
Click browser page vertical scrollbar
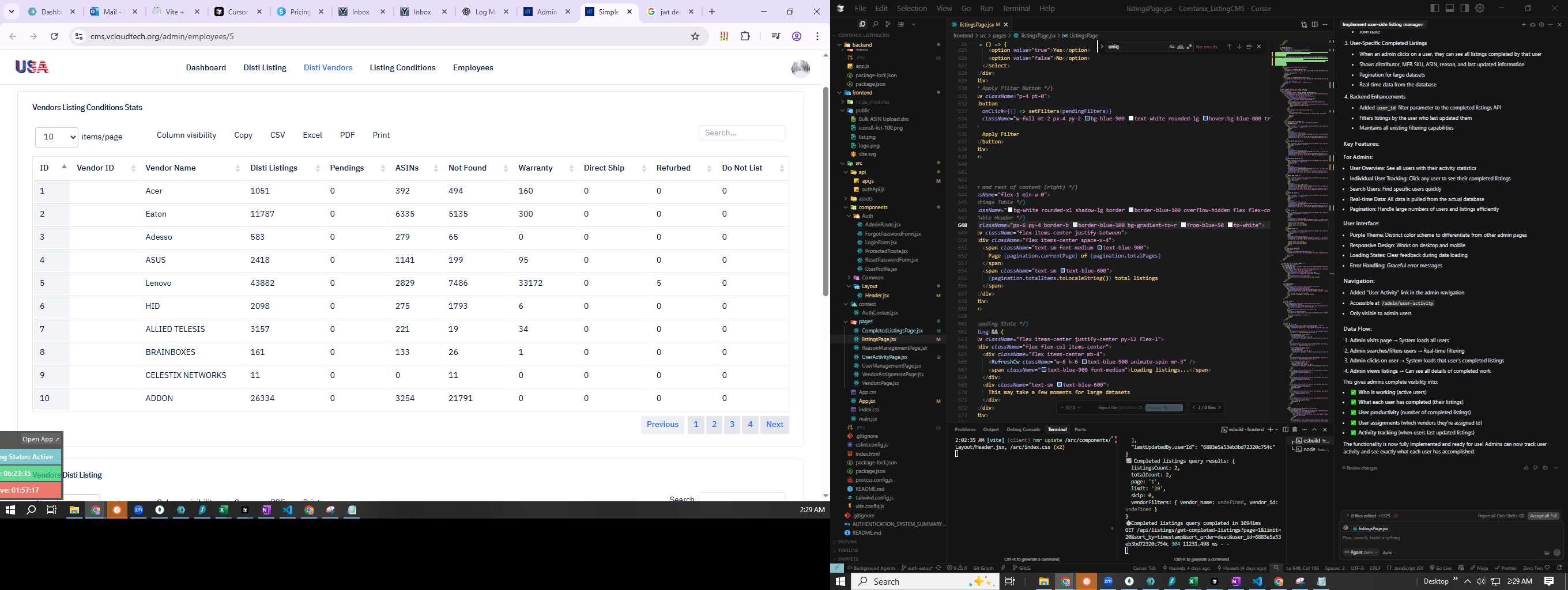coord(826,191)
